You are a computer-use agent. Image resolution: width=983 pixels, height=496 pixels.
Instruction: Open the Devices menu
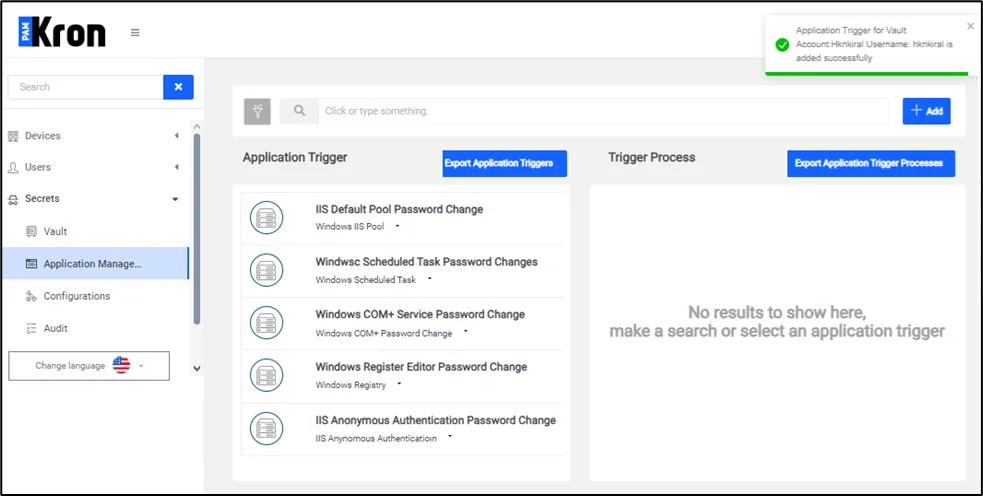pyautogui.click(x=43, y=135)
